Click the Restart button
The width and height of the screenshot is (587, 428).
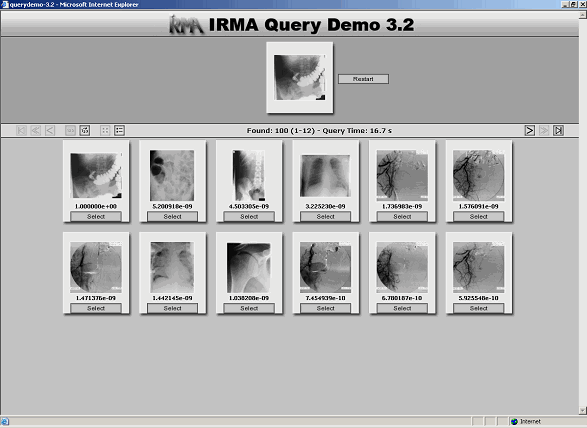pyautogui.click(x=363, y=79)
